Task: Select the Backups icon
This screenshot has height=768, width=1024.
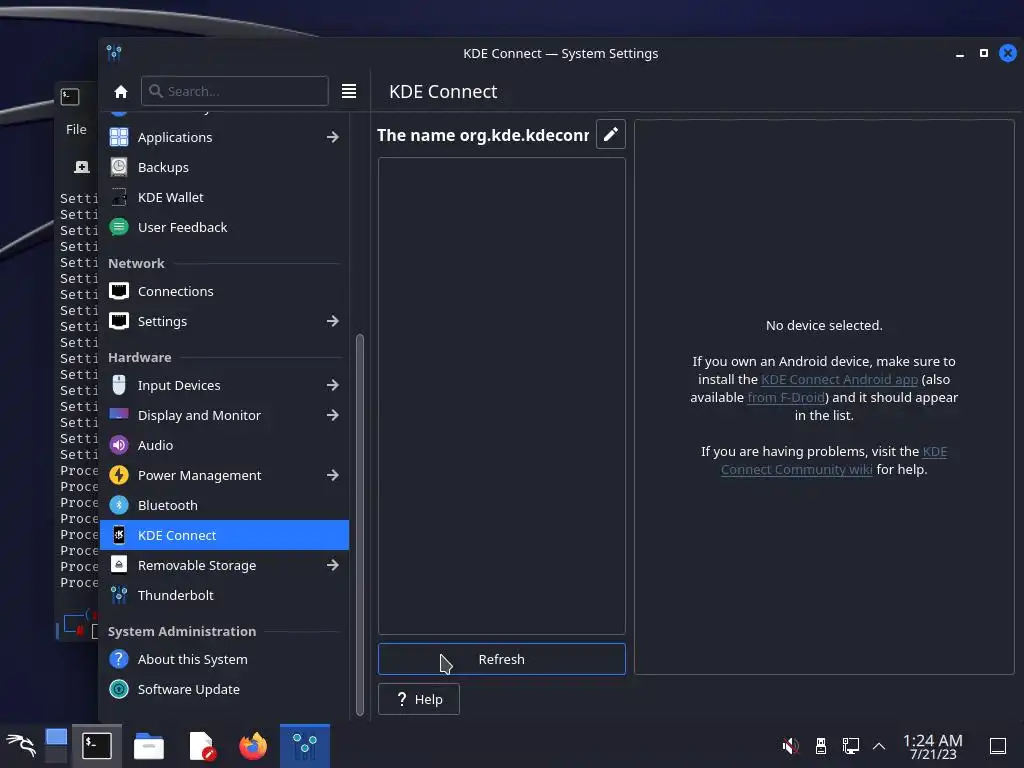Action: tap(119, 167)
